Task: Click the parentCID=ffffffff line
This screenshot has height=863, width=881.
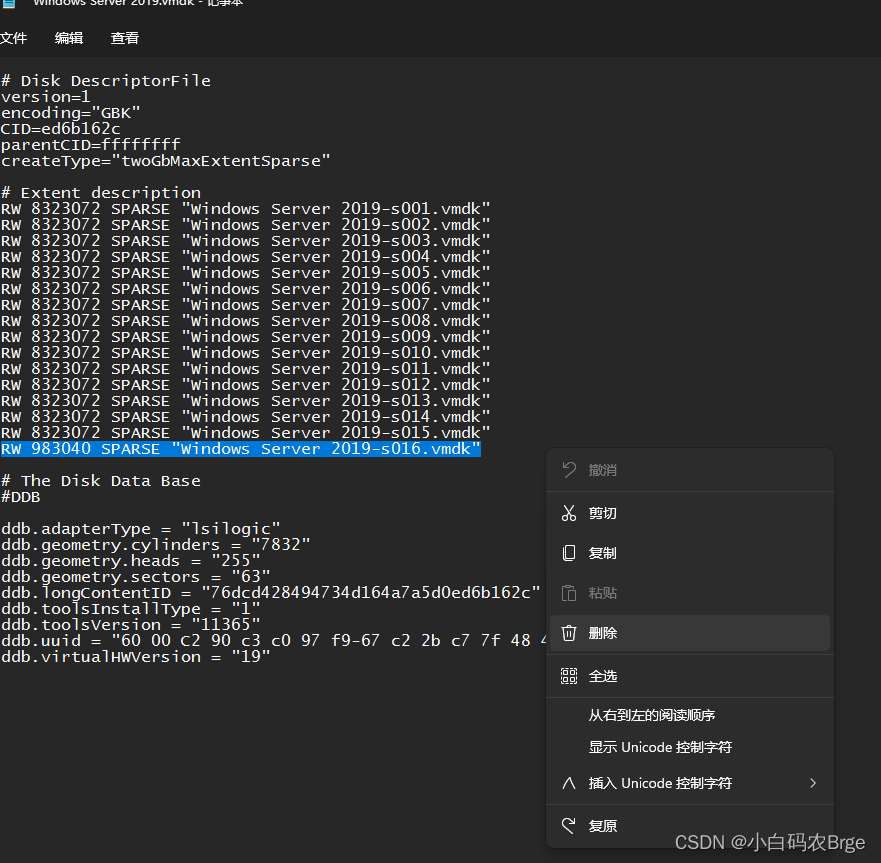Action: pos(90,145)
